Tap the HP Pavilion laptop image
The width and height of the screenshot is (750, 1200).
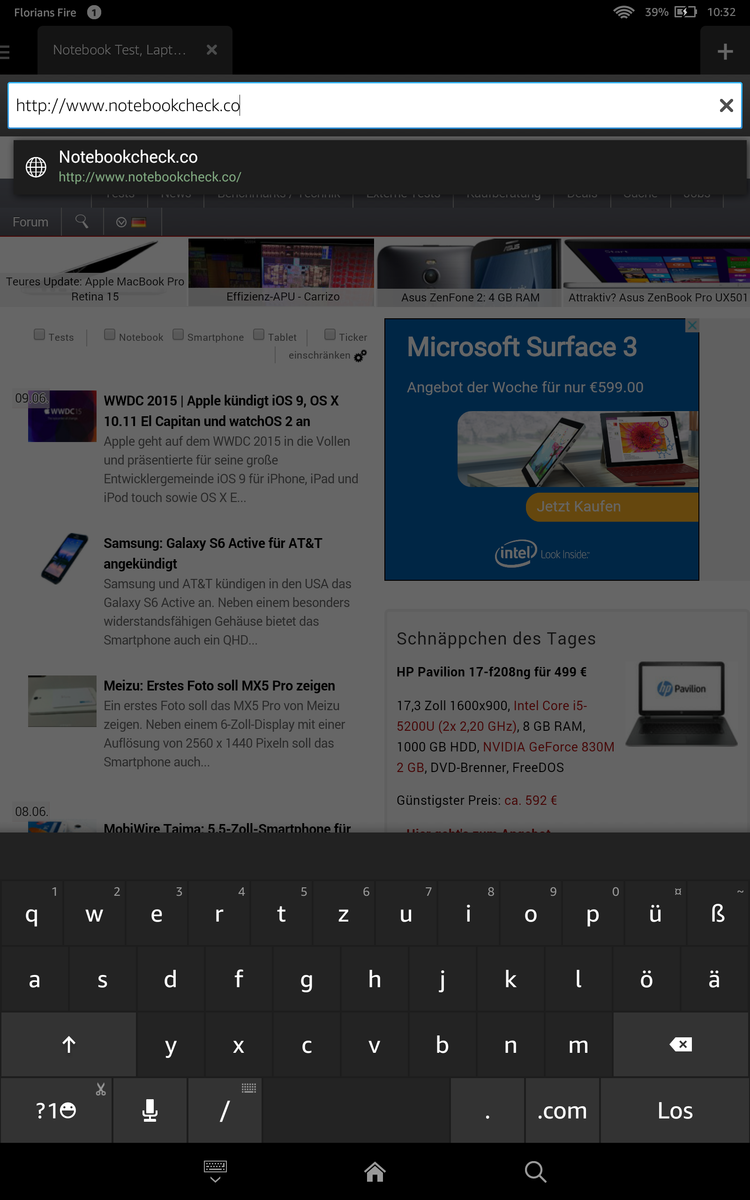coord(681,704)
